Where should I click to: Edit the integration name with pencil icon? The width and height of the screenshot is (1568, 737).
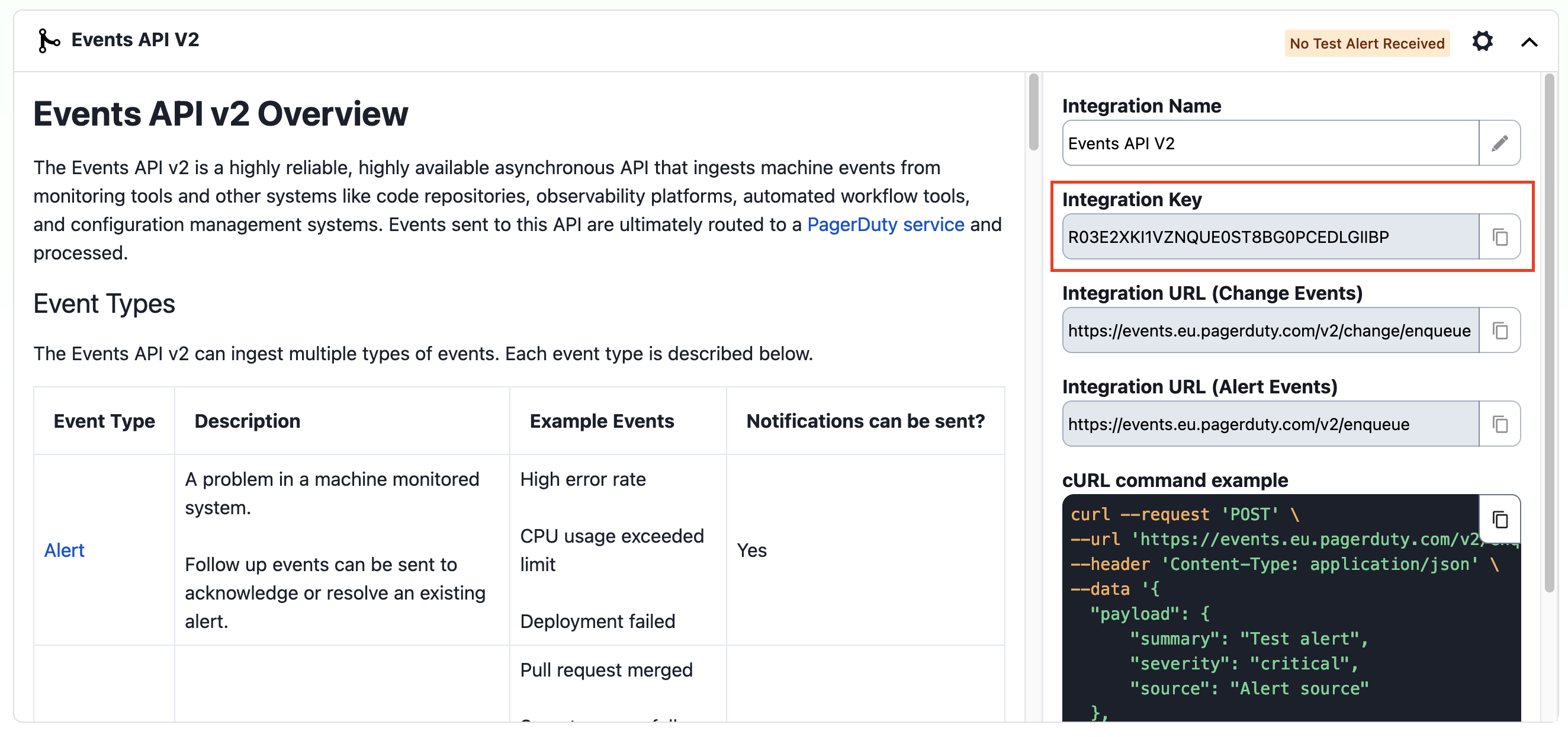1500,143
